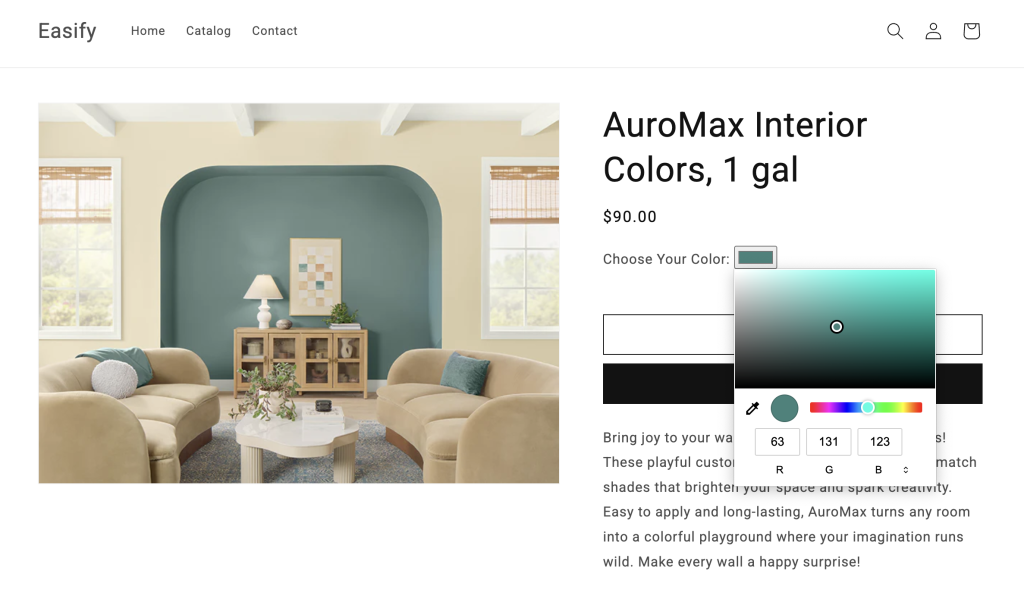Toggle the RGB color format switcher arrows
This screenshot has width=1024, height=601.
906,470
